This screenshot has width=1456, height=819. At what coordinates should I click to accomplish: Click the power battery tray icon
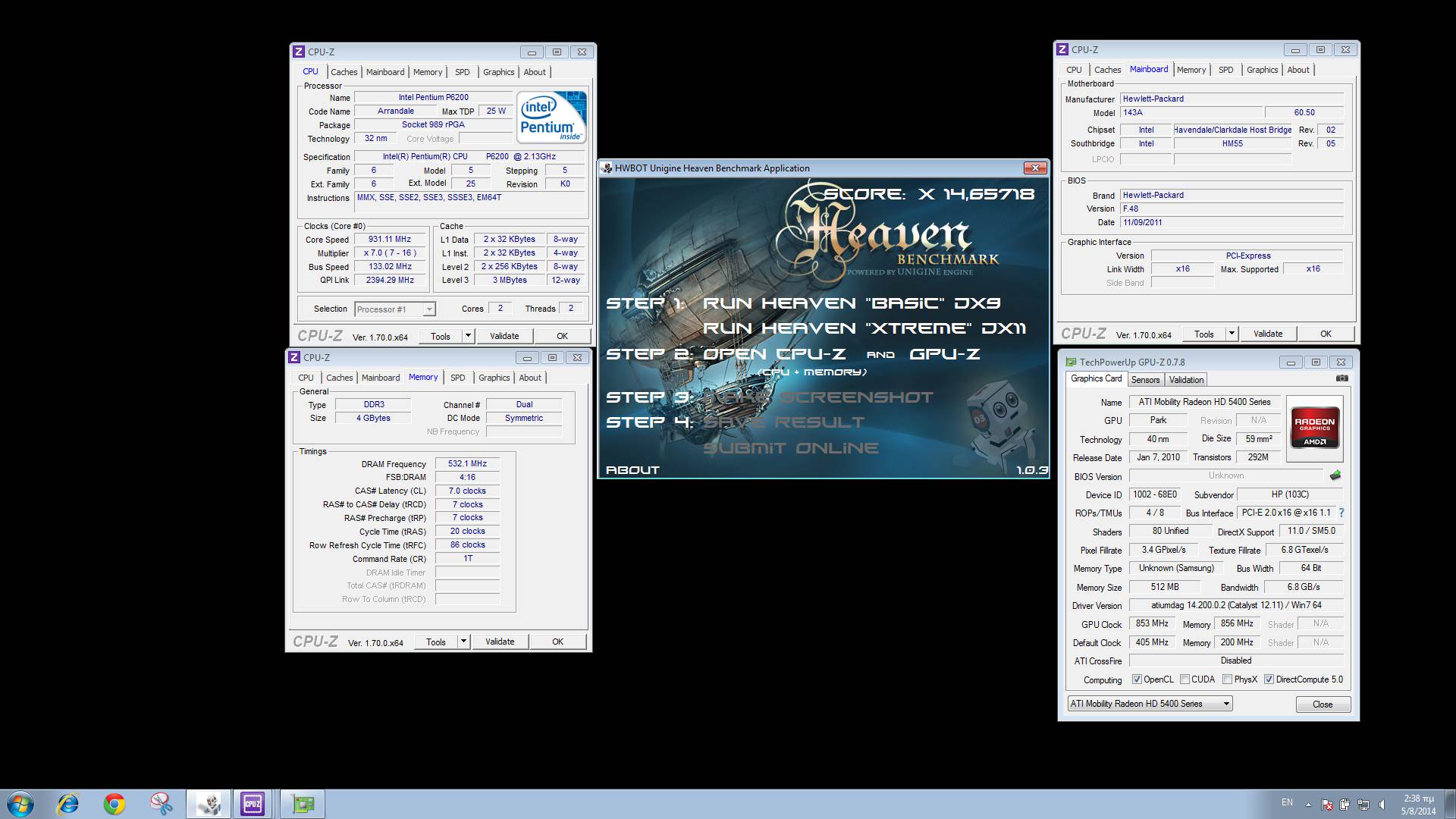click(1345, 804)
